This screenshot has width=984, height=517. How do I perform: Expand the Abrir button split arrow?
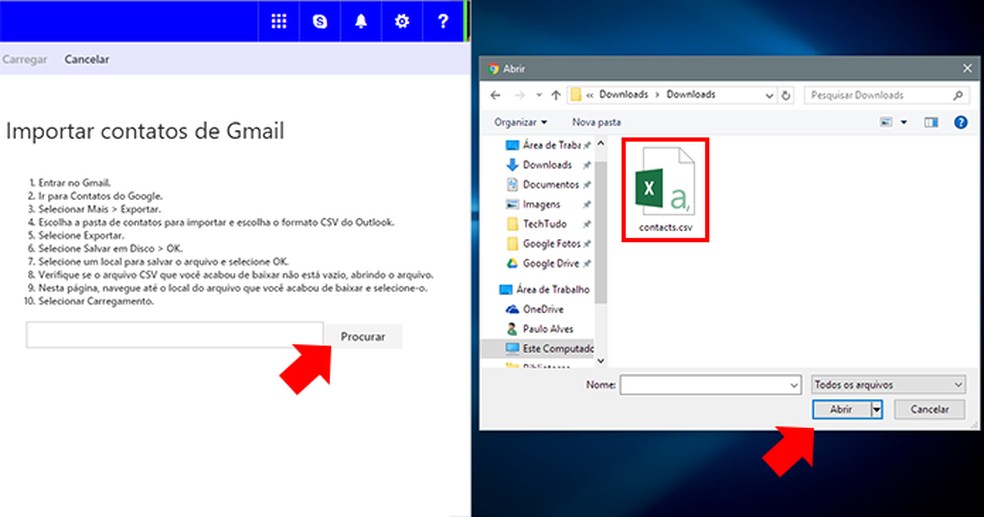[x=877, y=410]
